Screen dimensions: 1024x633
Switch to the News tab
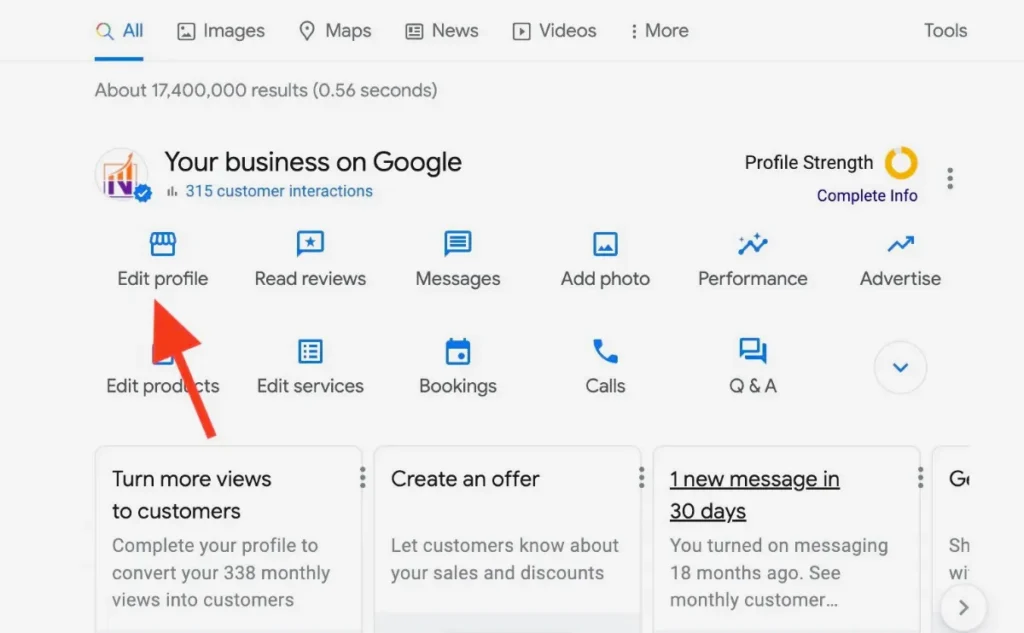tap(442, 31)
